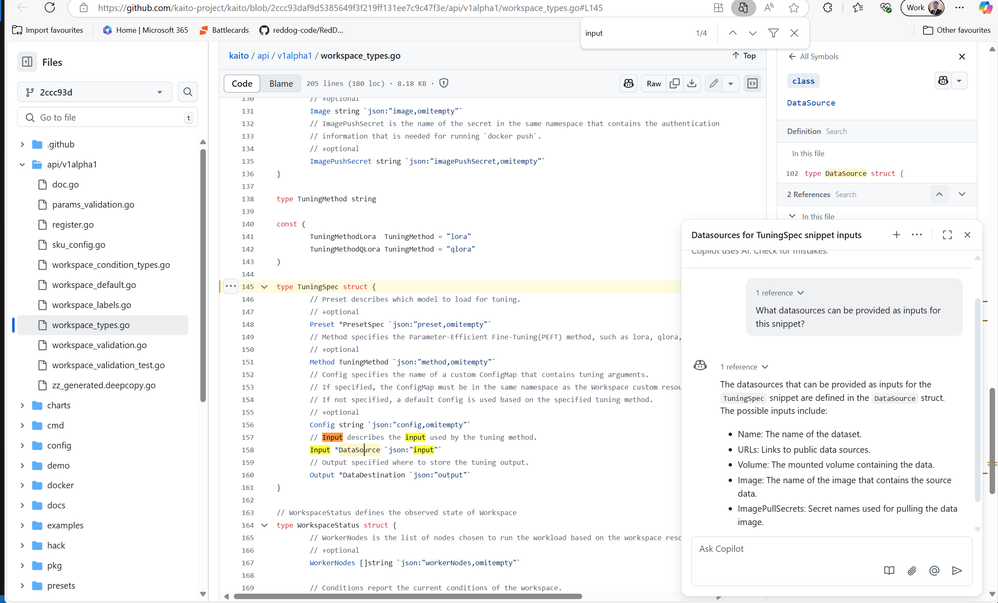Viewport: 998px width, 603px height.
Task: Attach a file to Copilot message
Action: (912, 571)
